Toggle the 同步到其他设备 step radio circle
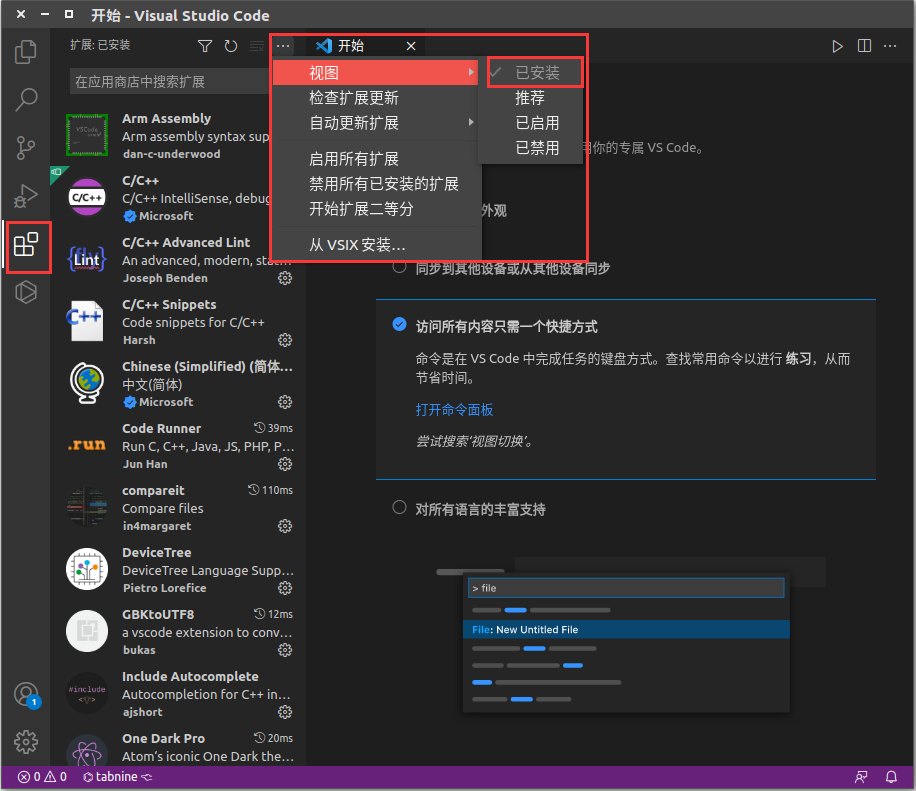The height and width of the screenshot is (791, 916). tap(400, 267)
